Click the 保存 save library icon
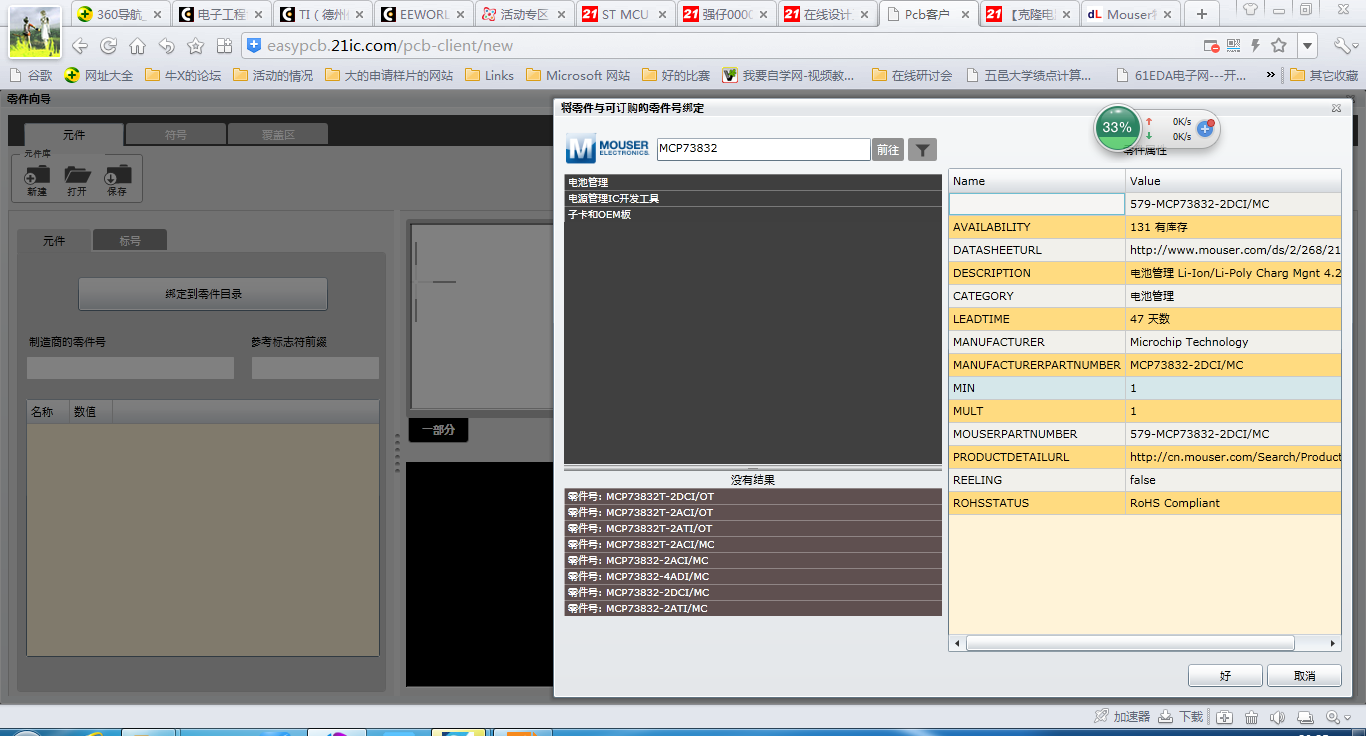 118,180
